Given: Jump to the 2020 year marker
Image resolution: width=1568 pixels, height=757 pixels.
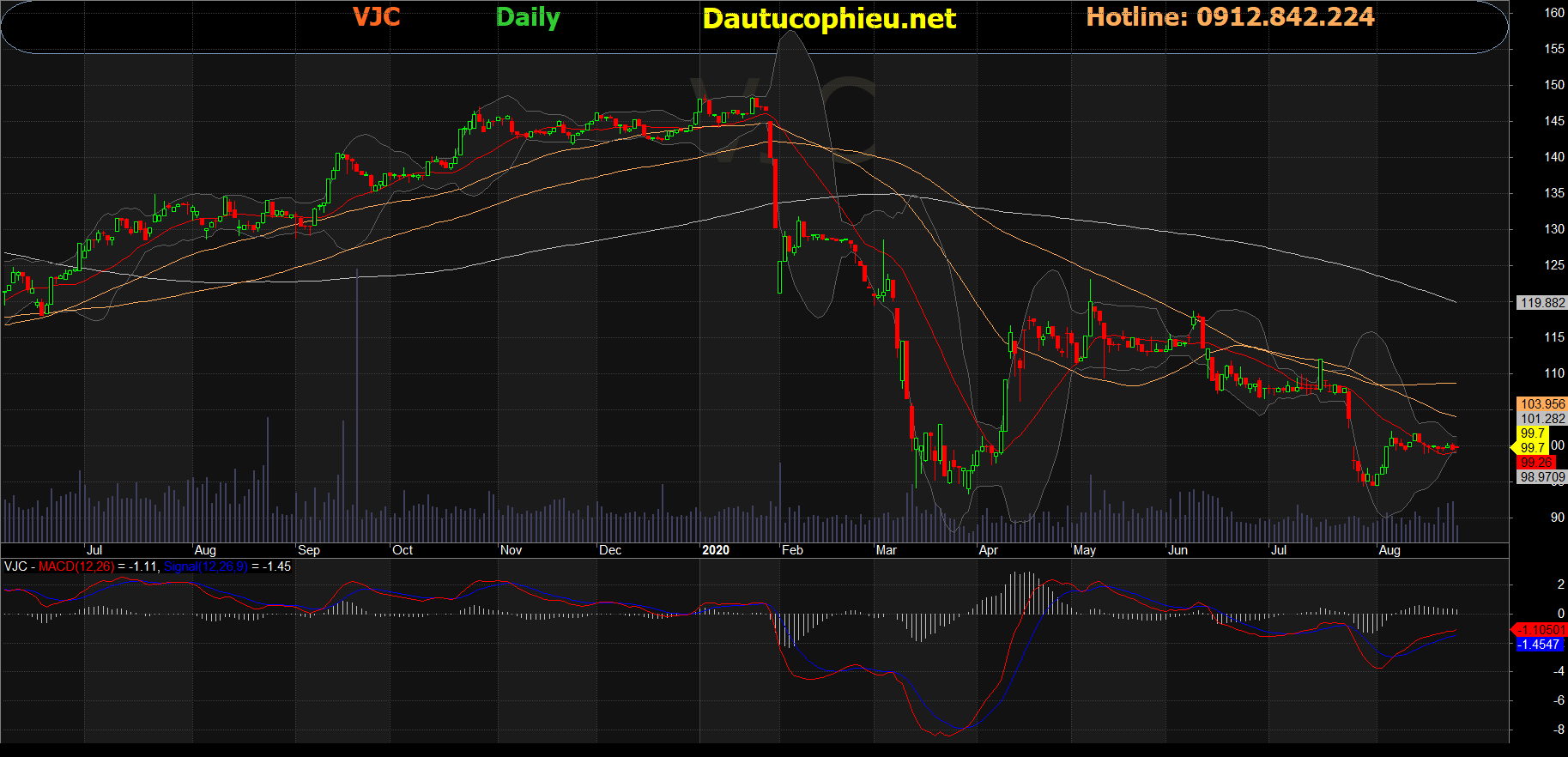Looking at the screenshot, I should point(715,550).
